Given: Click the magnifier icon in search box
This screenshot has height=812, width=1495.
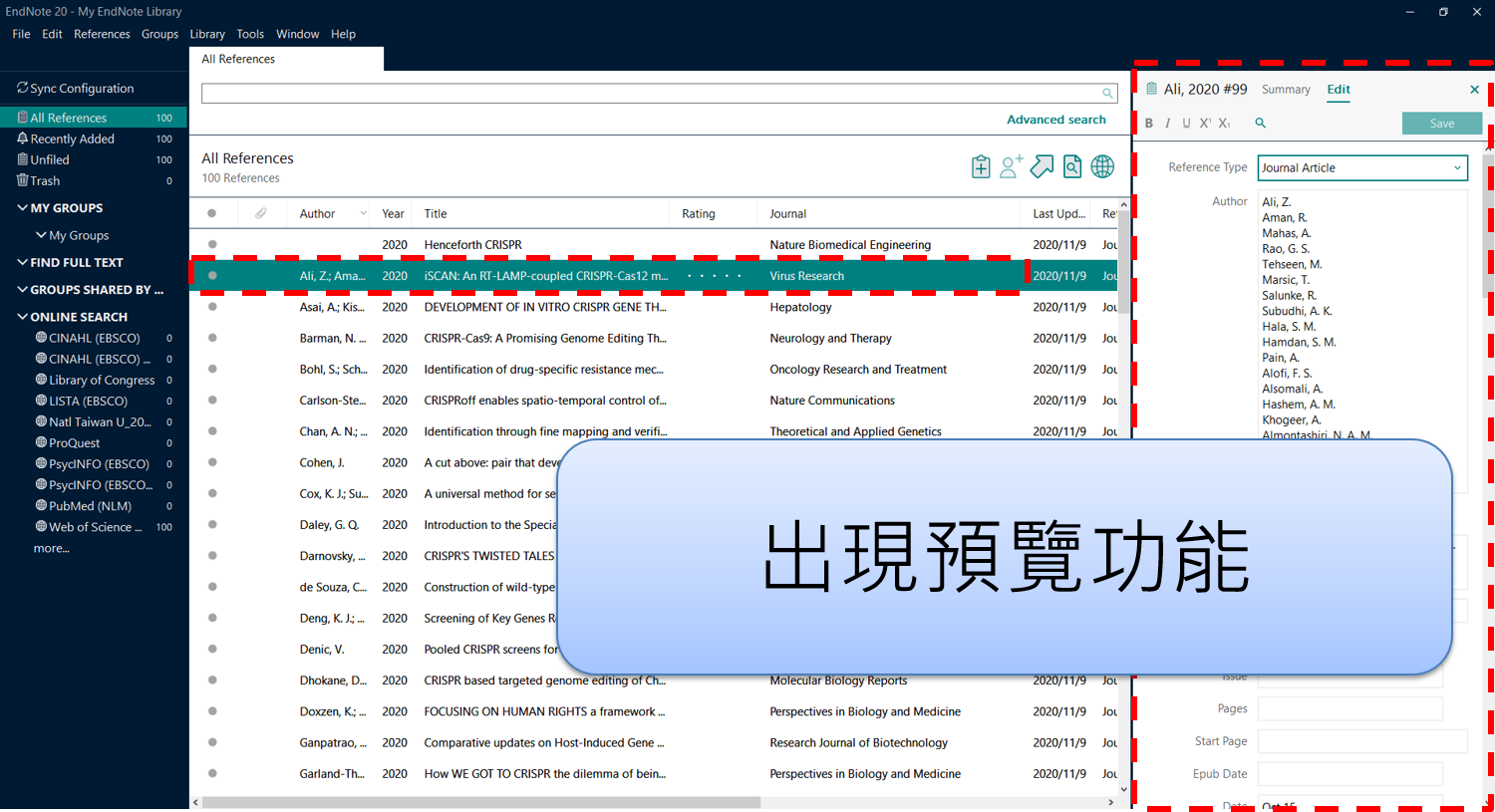Looking at the screenshot, I should click(x=1107, y=94).
